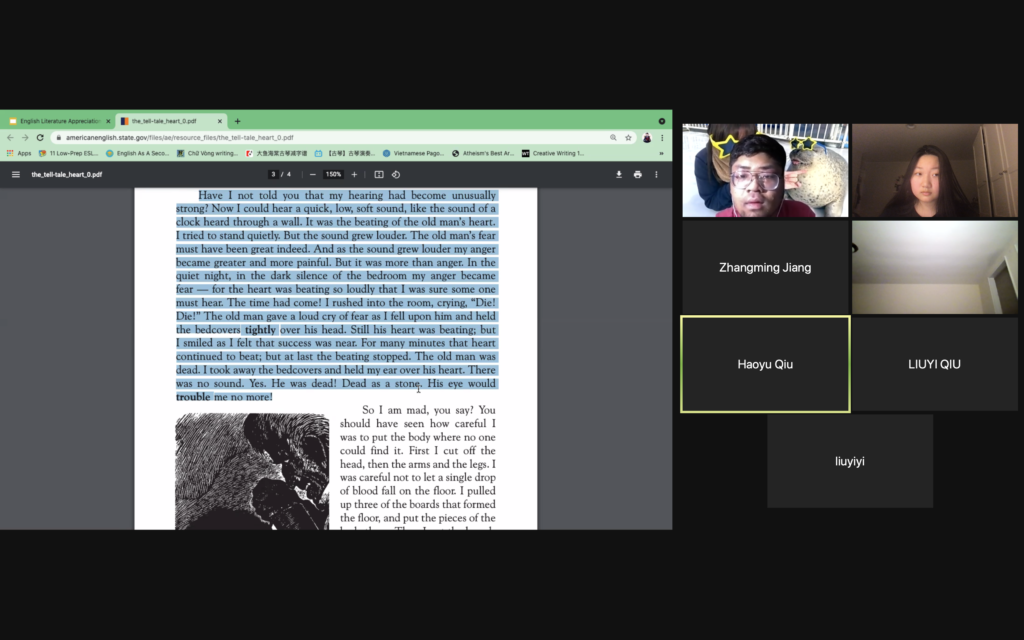This screenshot has height=640, width=1024.
Task: Open the Atheism's Best Ar... bookmark
Action: coord(483,153)
